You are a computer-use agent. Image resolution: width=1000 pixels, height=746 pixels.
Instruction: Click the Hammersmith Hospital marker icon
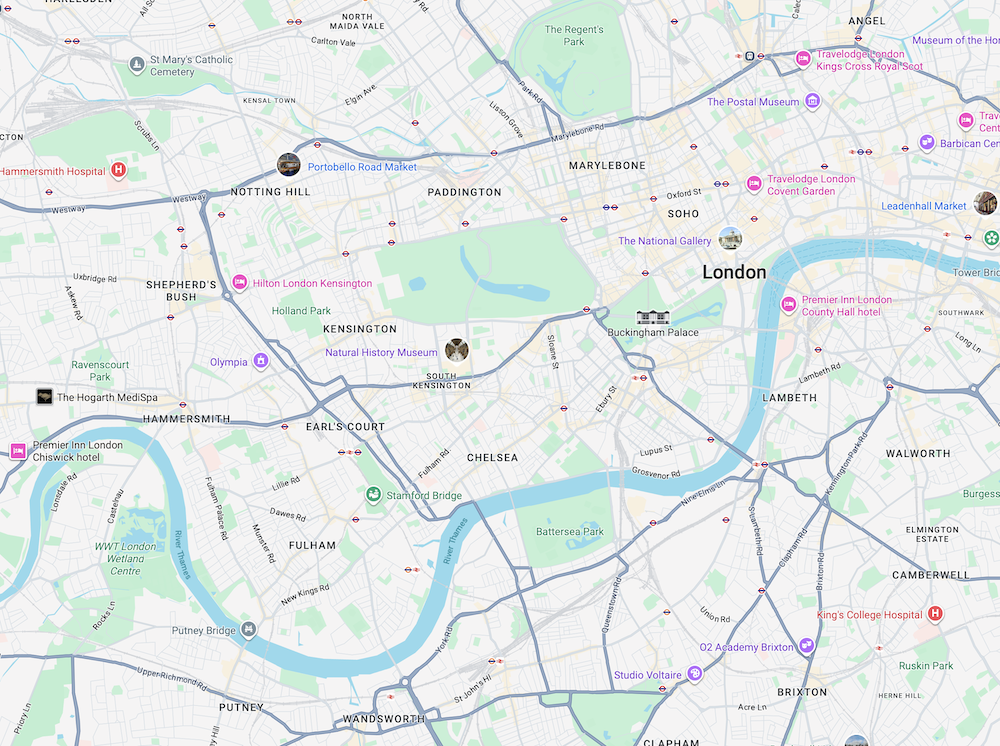coord(118,170)
